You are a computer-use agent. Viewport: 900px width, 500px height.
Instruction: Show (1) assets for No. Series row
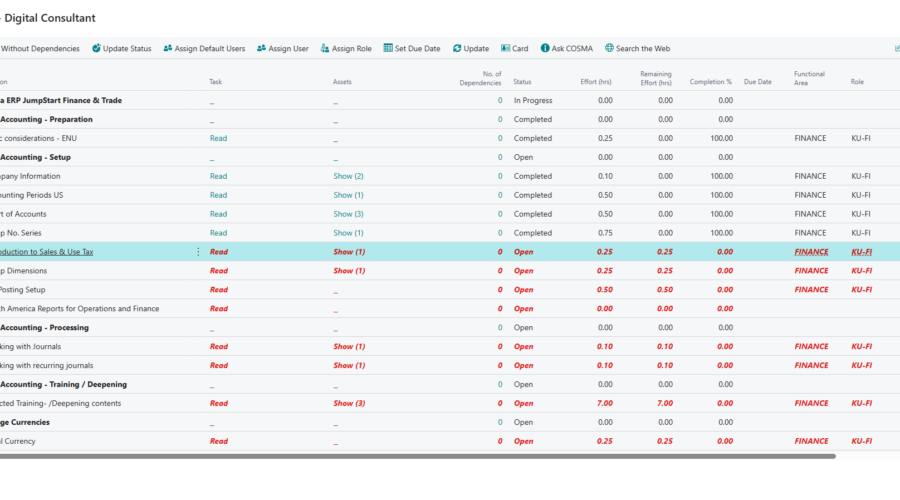click(348, 233)
